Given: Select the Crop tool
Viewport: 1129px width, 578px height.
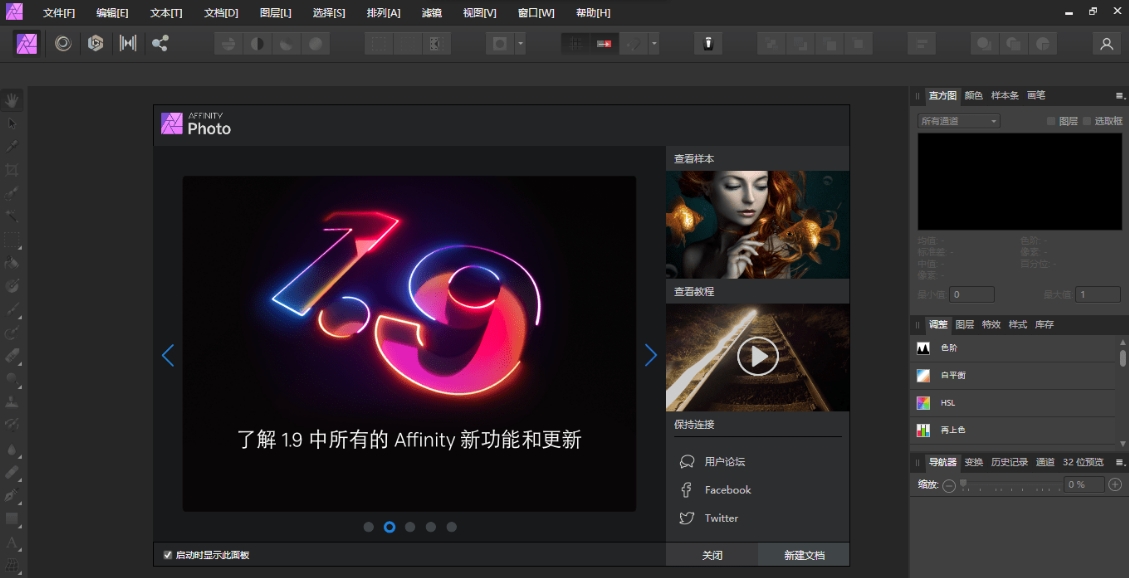Looking at the screenshot, I should point(12,170).
